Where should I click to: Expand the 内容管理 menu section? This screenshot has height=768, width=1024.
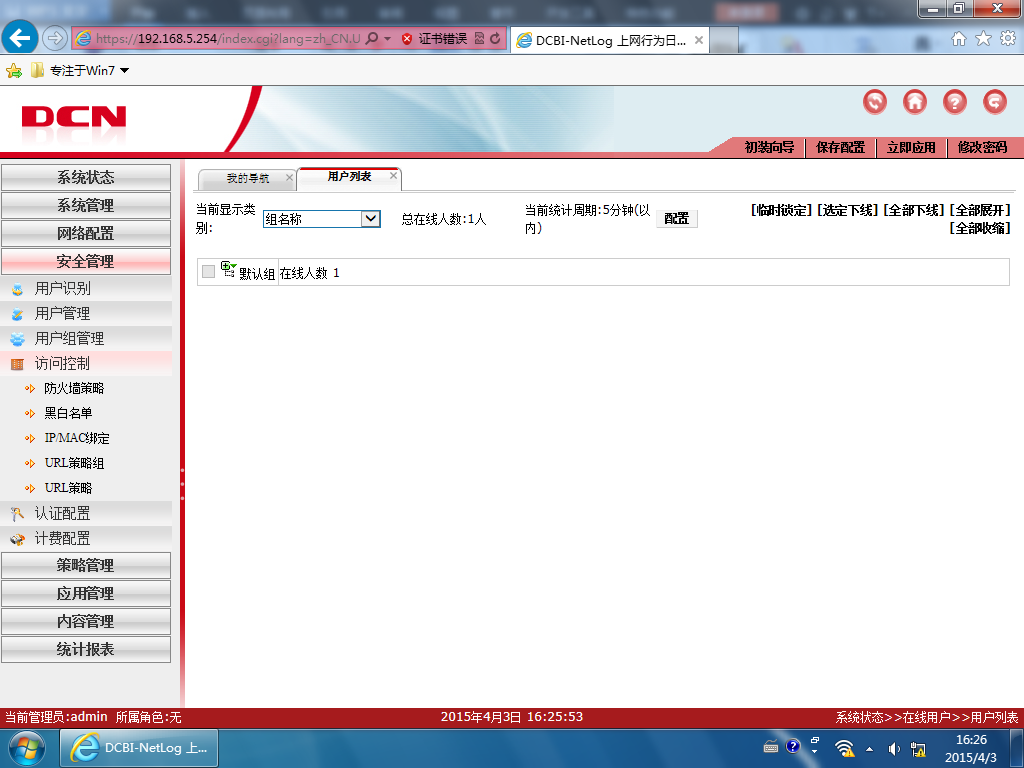click(86, 622)
